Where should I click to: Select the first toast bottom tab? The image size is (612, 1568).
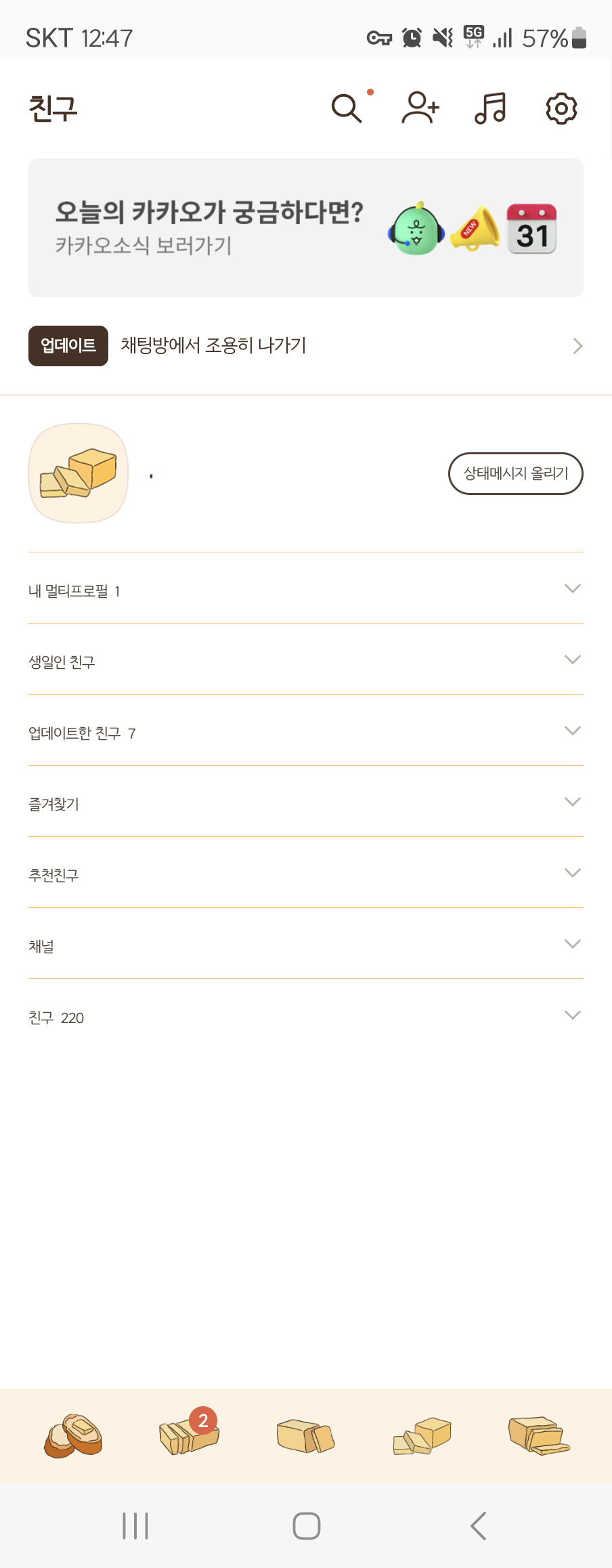click(73, 1435)
